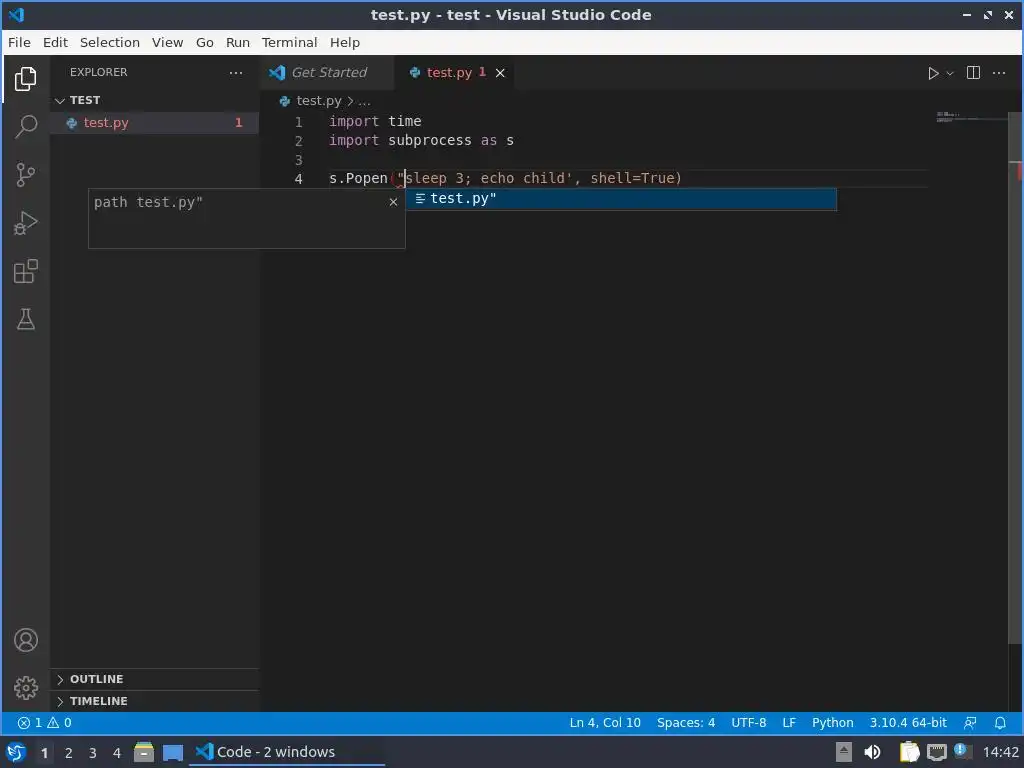
Task: Click the breadcrumb ellipsis segment
Action: pyautogui.click(x=364, y=101)
